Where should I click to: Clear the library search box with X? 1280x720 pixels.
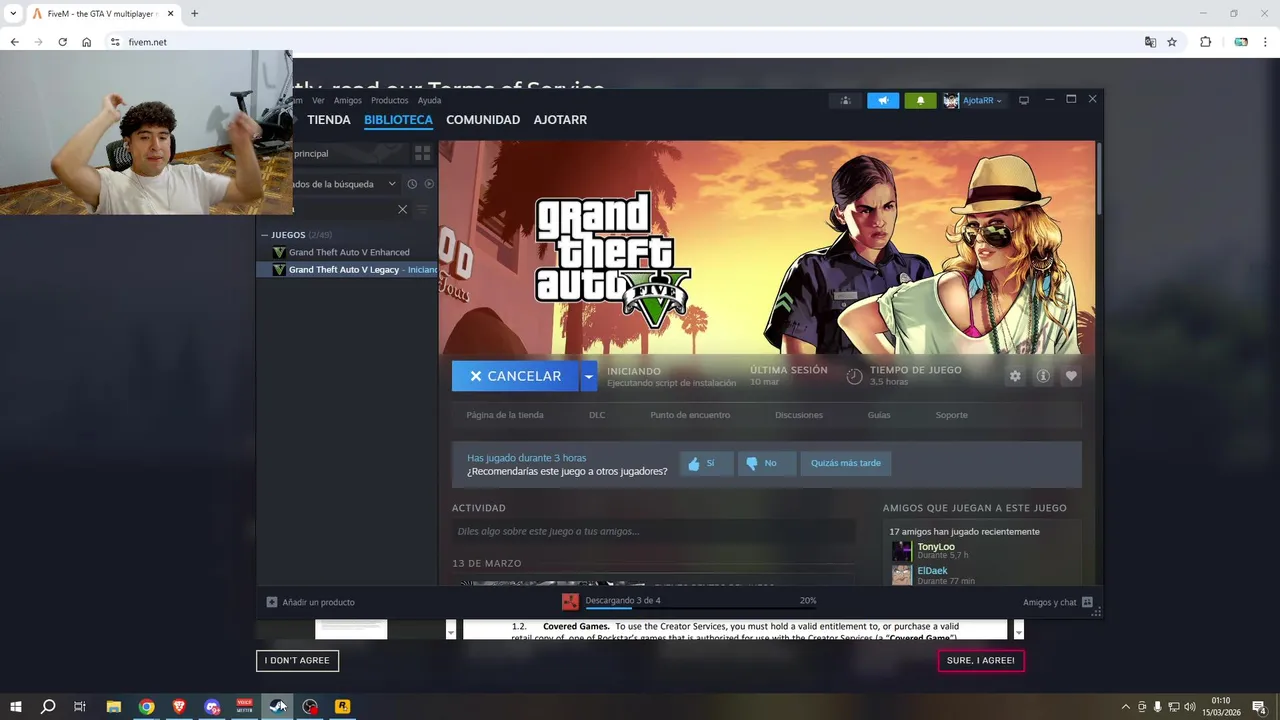[402, 209]
